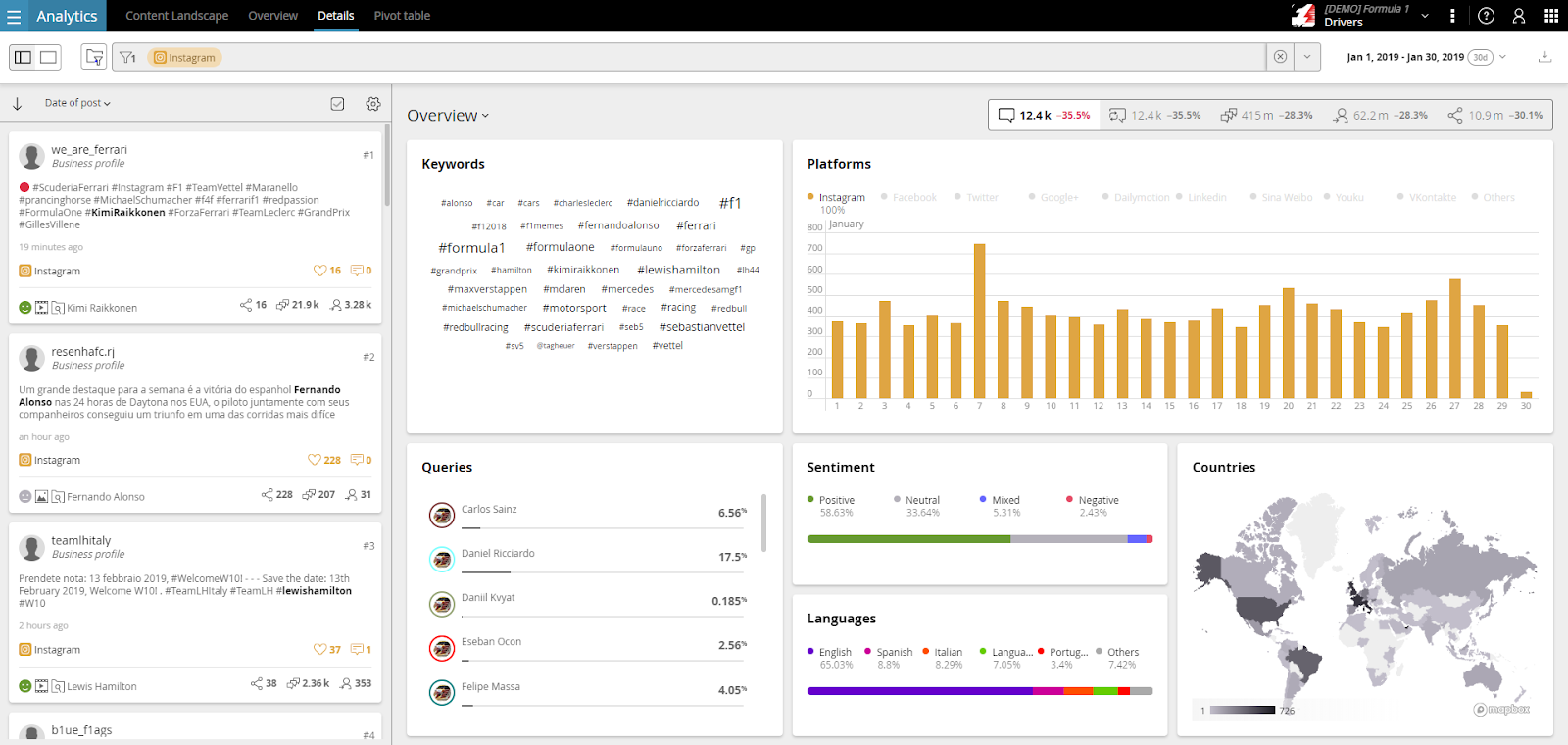Download report using the export icon
The image size is (1568, 745).
coord(1544,57)
